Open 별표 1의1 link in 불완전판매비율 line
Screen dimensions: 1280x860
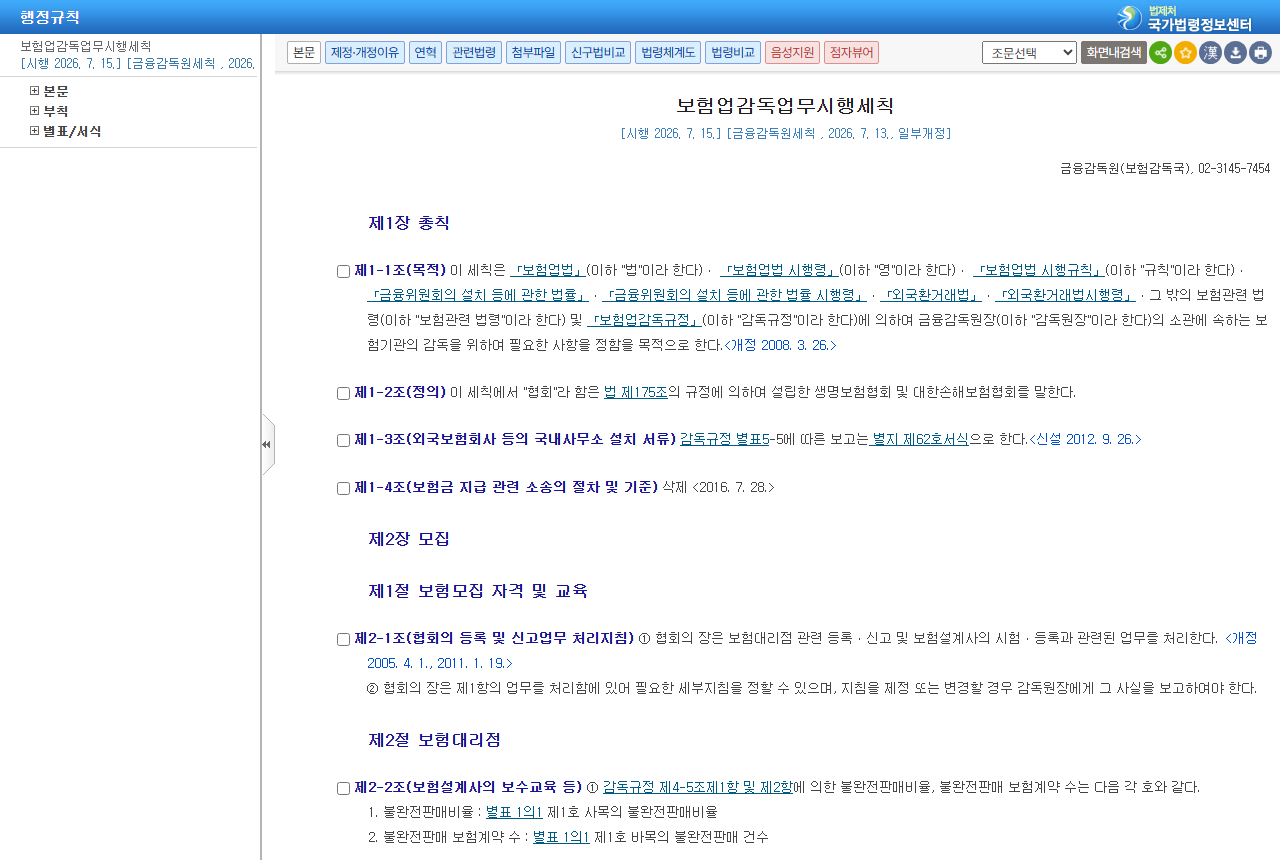[x=514, y=812]
